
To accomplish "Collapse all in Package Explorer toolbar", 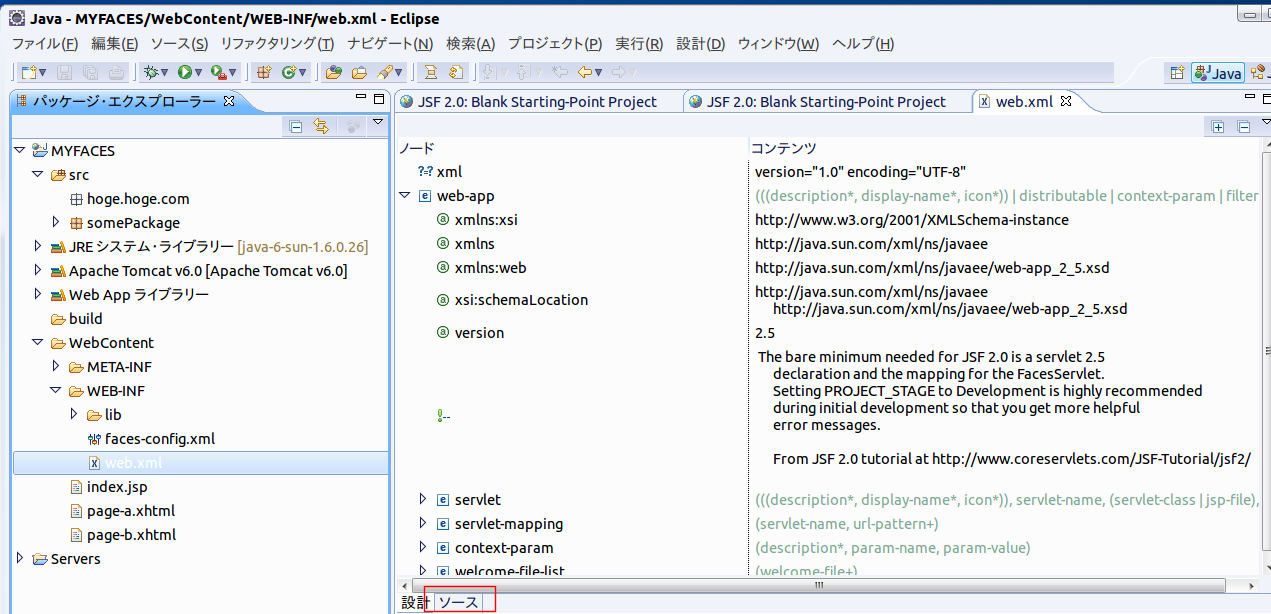I will (x=296, y=126).
